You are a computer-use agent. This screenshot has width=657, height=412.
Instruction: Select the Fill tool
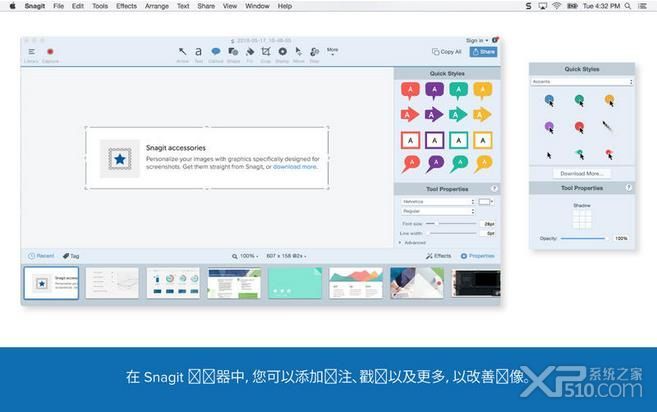(x=250, y=52)
